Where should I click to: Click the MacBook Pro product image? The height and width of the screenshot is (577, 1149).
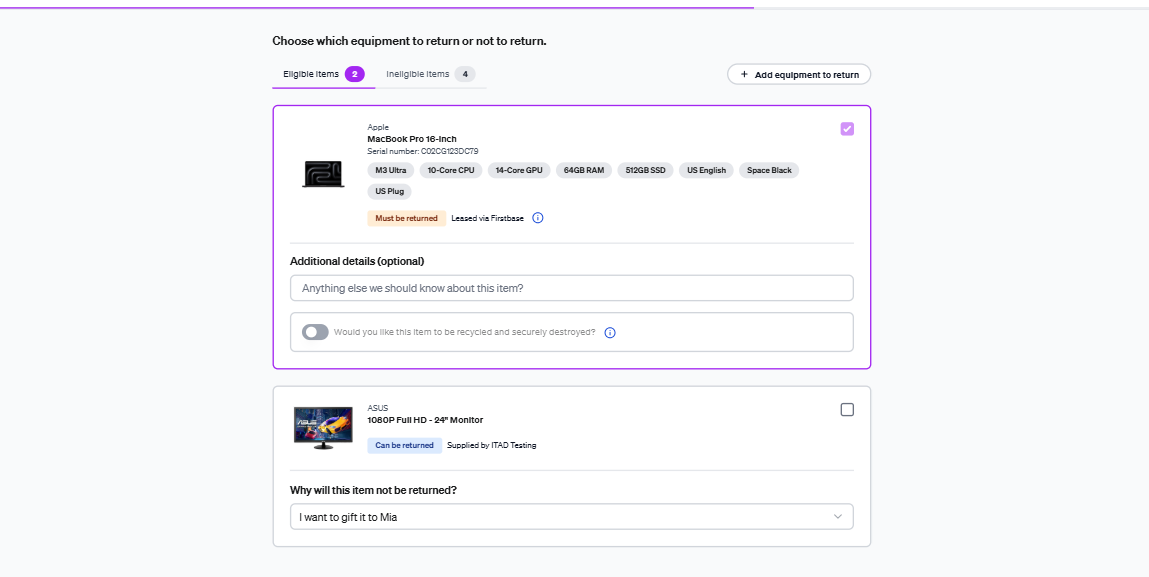tap(323, 174)
